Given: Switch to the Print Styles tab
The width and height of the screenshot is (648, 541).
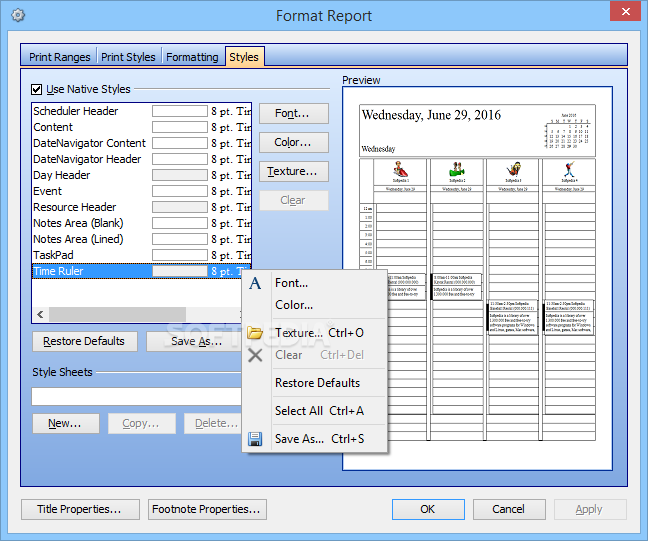Looking at the screenshot, I should pyautogui.click(x=128, y=57).
